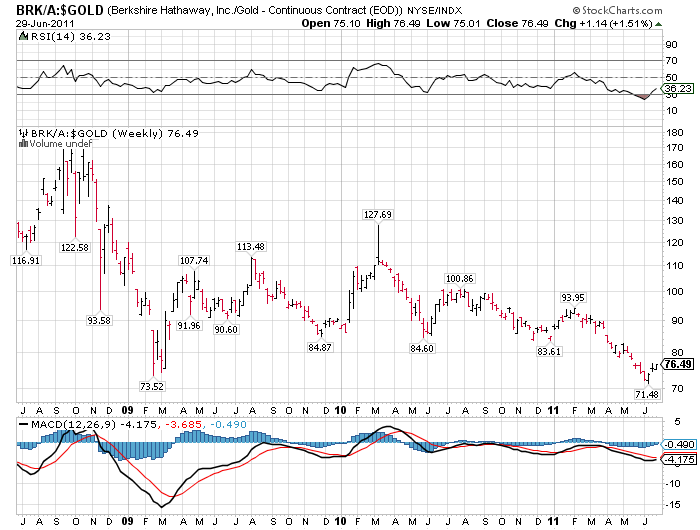
Task: Click the 127.69 peak price label
Action: click(378, 214)
